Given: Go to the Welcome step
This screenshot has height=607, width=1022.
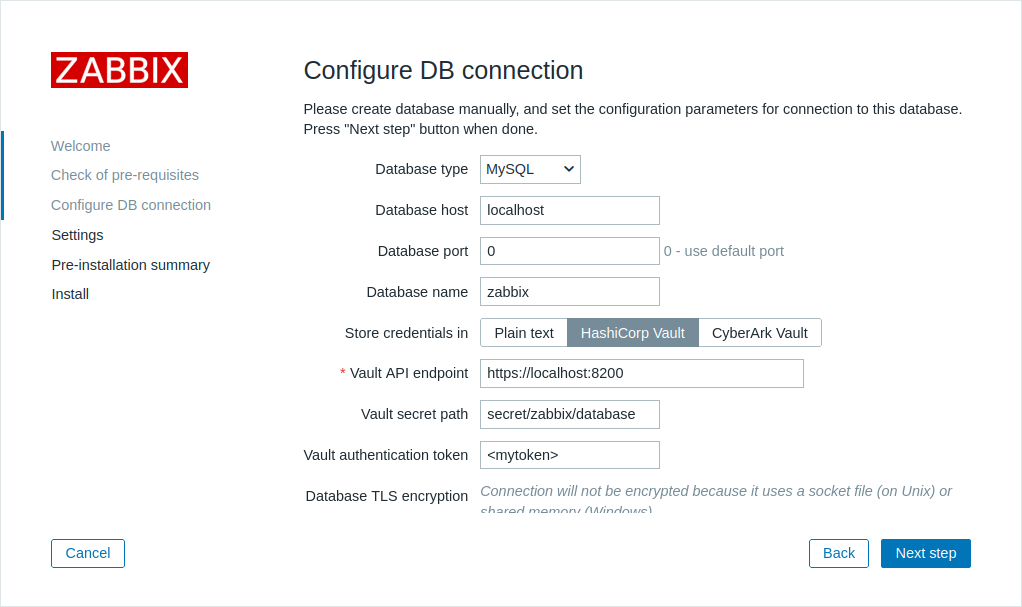Looking at the screenshot, I should pos(81,146).
